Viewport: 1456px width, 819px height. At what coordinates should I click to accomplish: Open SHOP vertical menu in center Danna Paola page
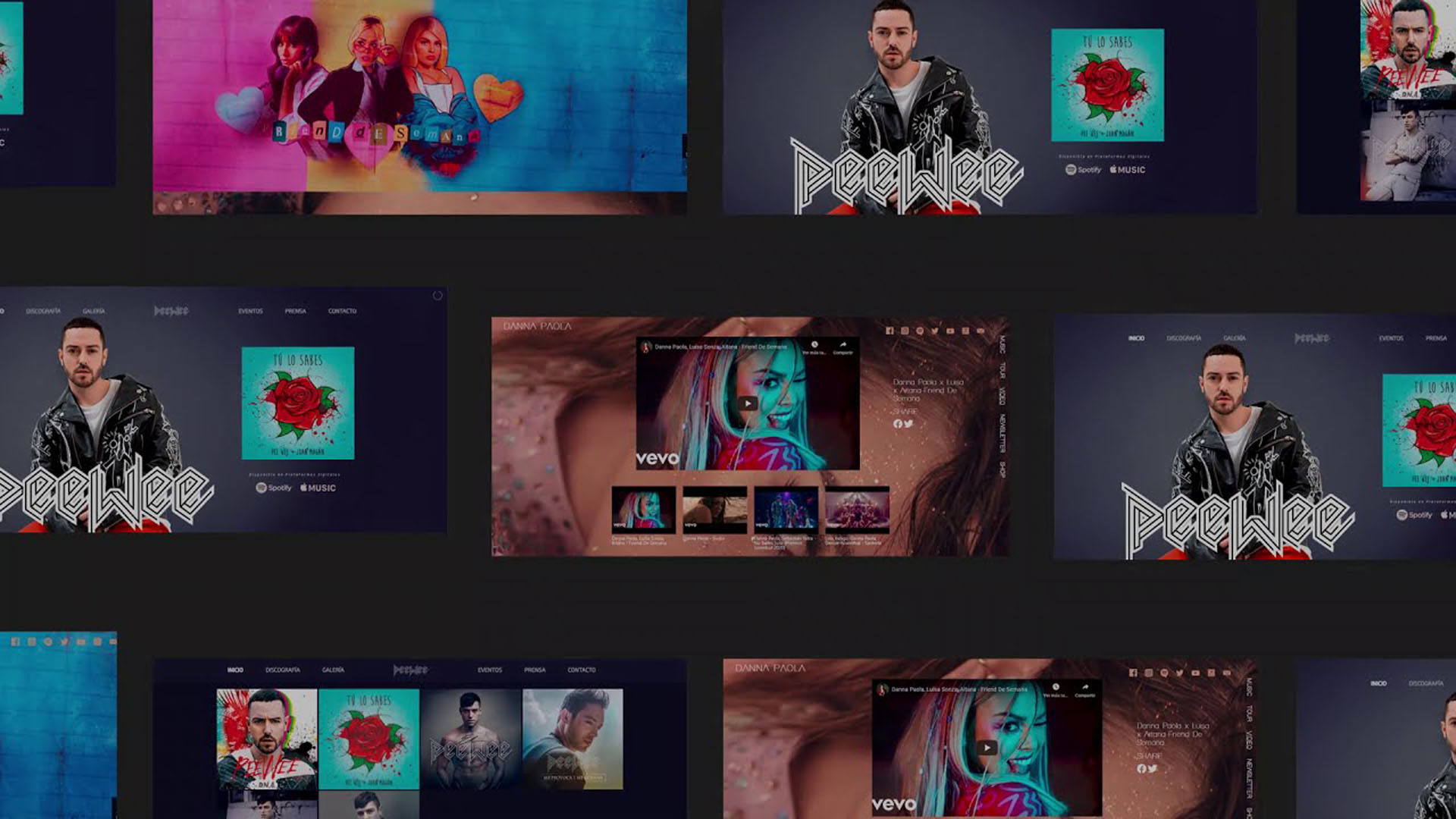(x=1002, y=469)
